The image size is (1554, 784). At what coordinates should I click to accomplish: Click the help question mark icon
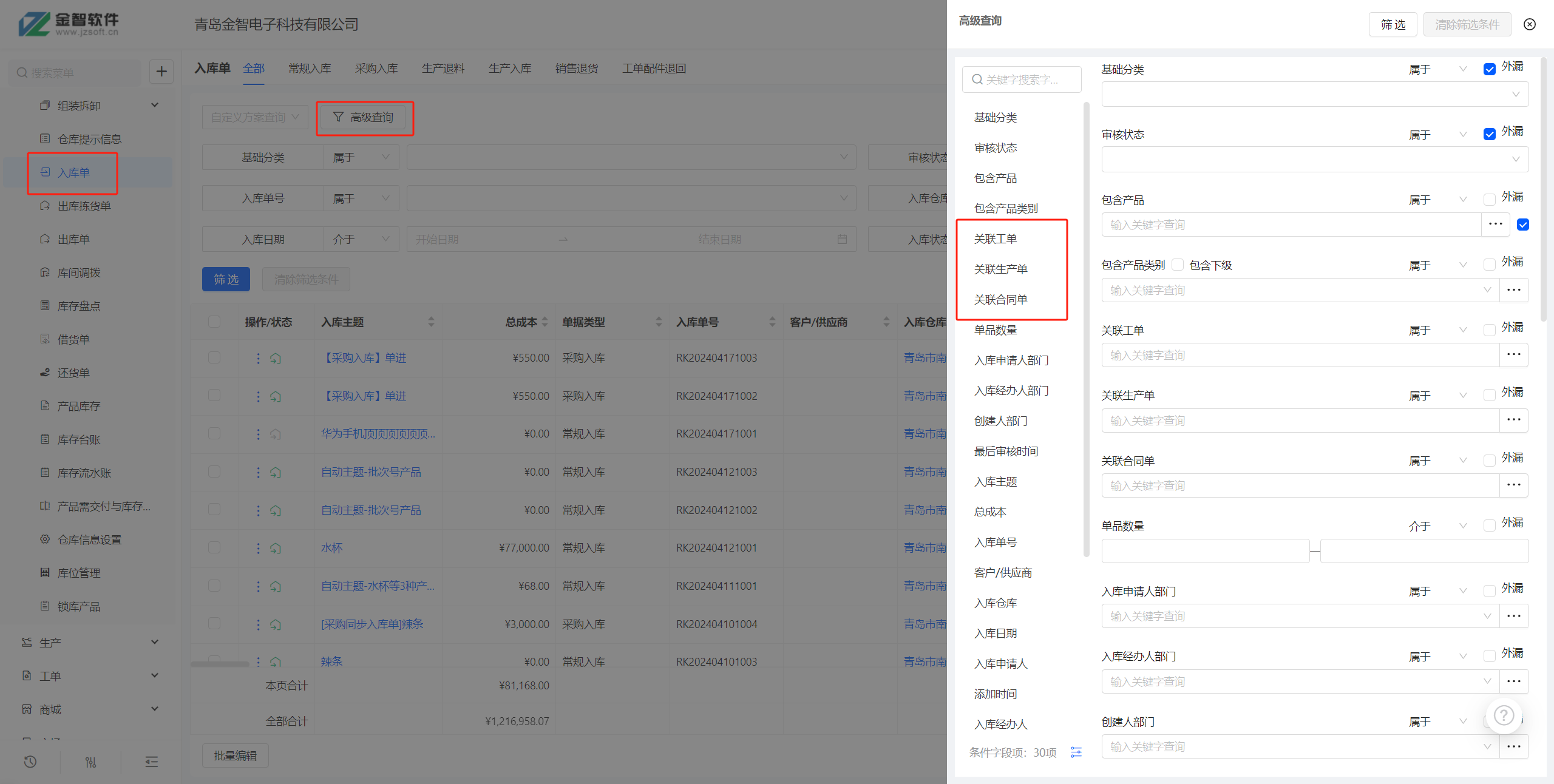pos(1503,715)
